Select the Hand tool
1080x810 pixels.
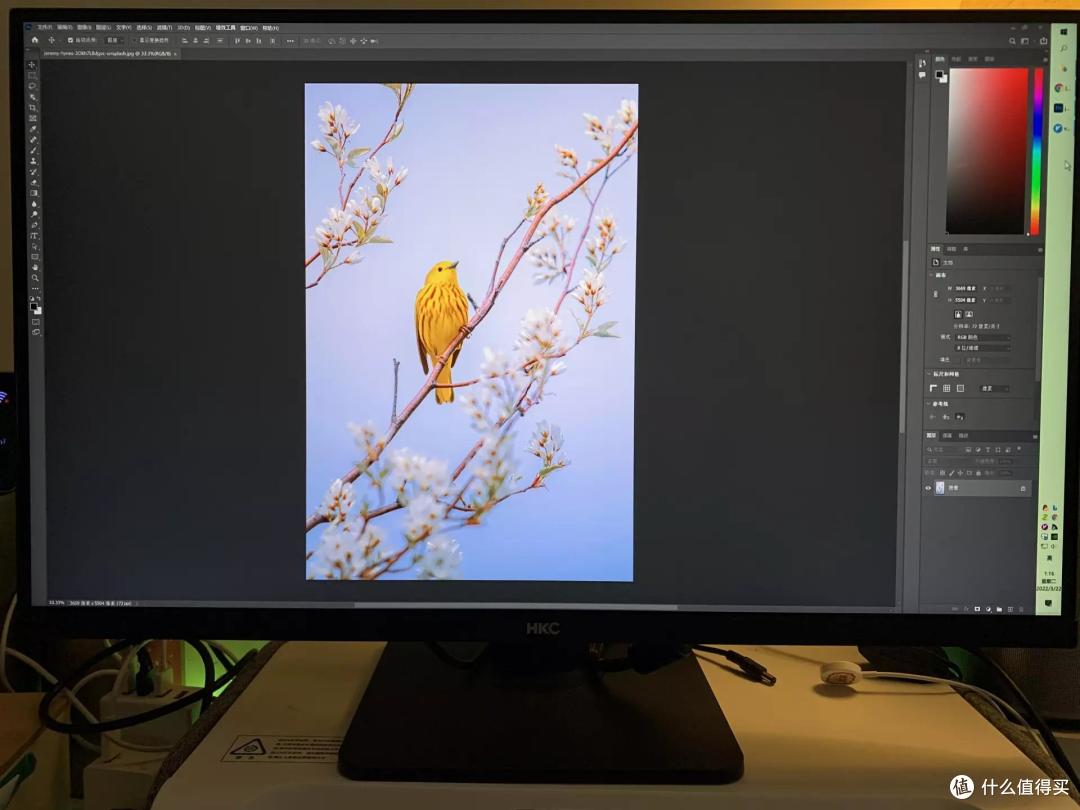[34, 267]
